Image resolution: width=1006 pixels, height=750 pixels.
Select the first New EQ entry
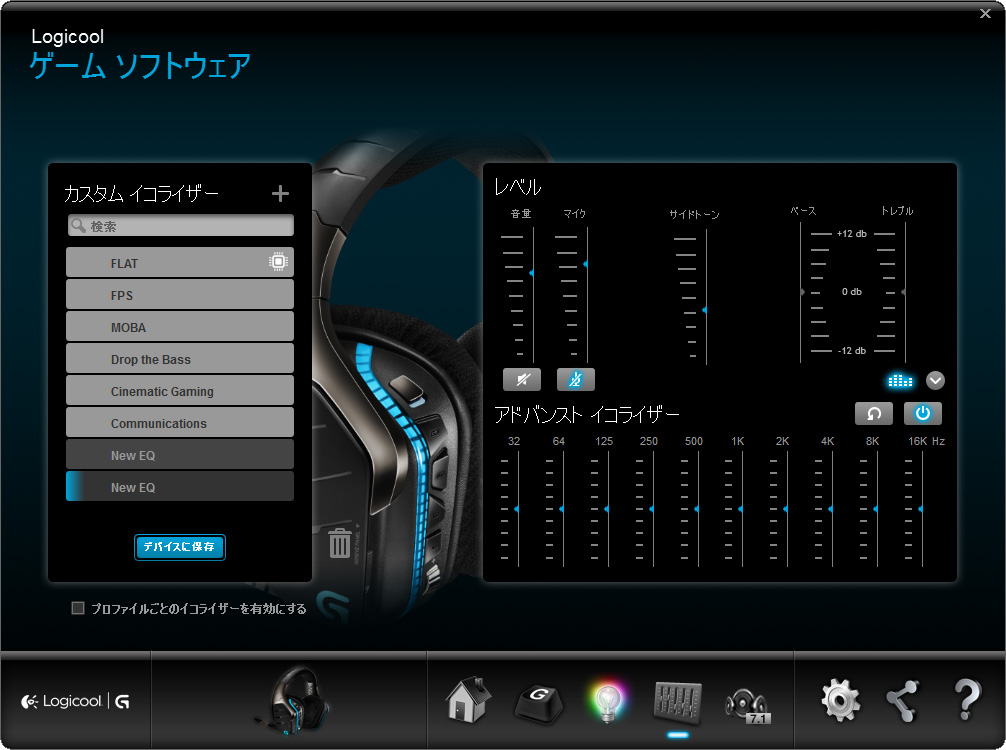[180, 455]
